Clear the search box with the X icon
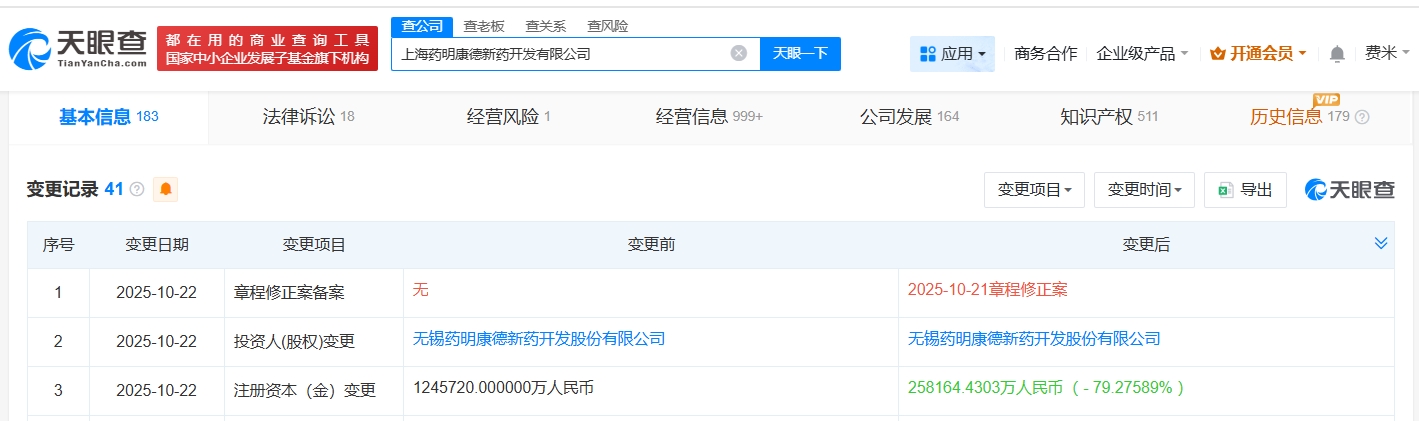1419x421 pixels. click(738, 54)
